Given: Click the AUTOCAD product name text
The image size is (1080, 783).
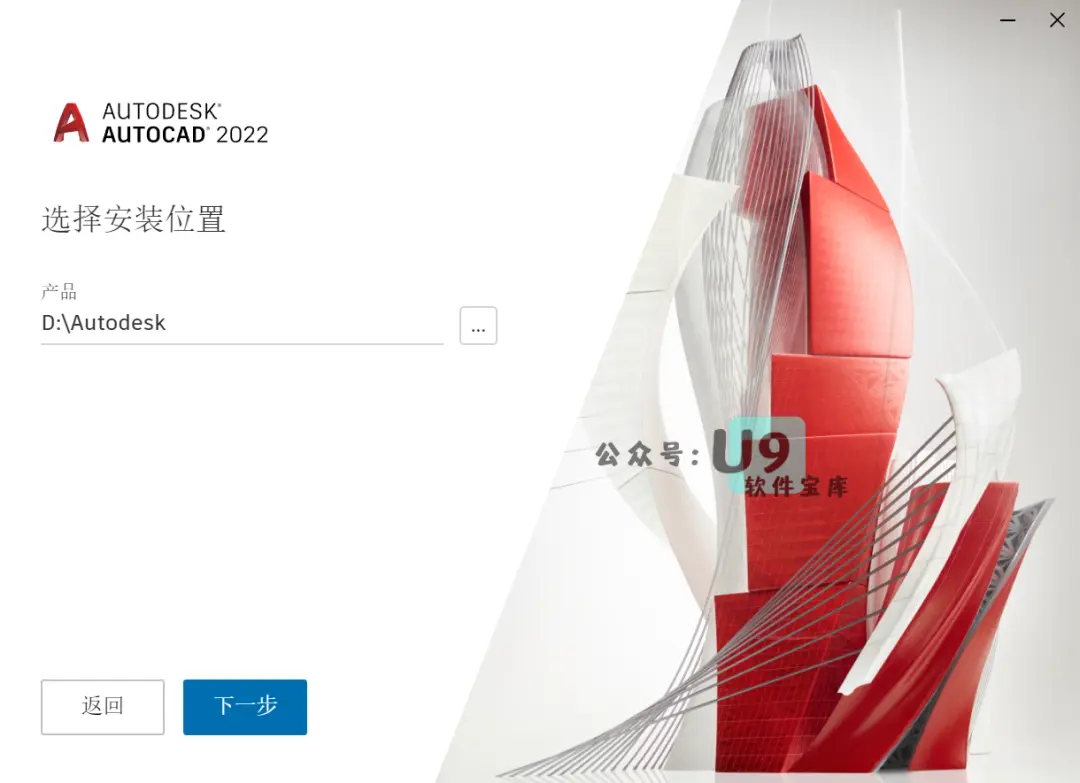Looking at the screenshot, I should [154, 134].
